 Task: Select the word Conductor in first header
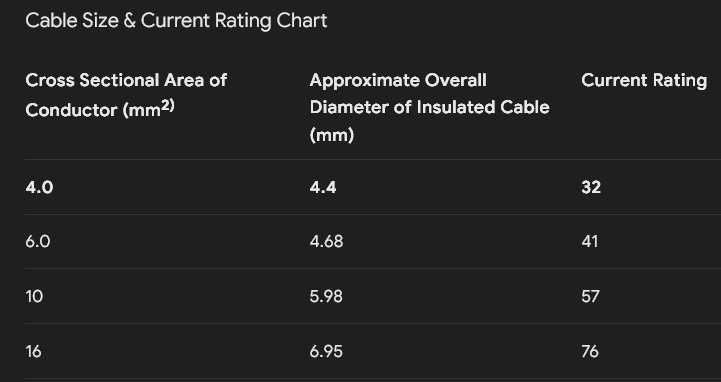click(72, 110)
